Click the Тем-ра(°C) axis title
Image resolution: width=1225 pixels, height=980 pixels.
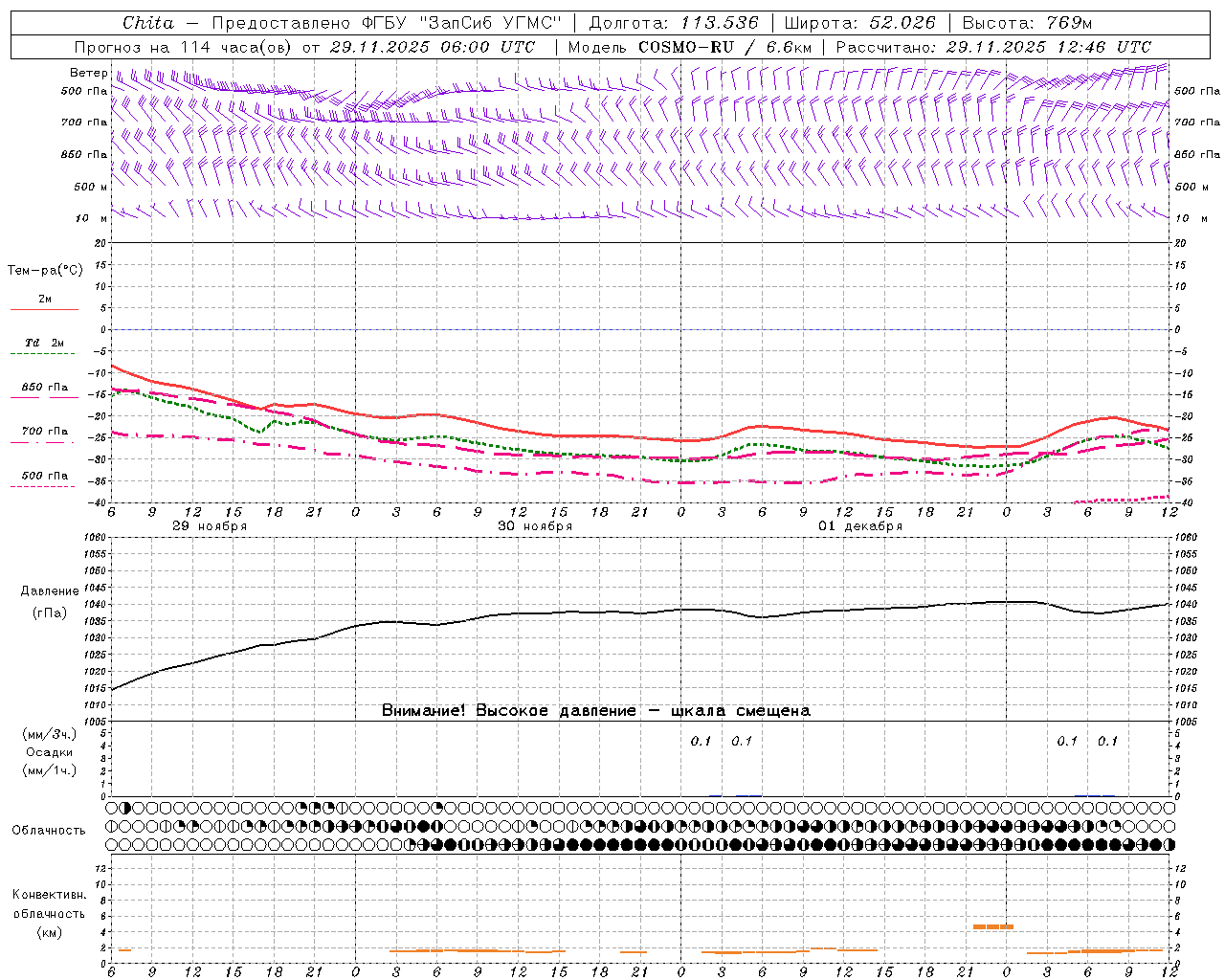(x=45, y=271)
